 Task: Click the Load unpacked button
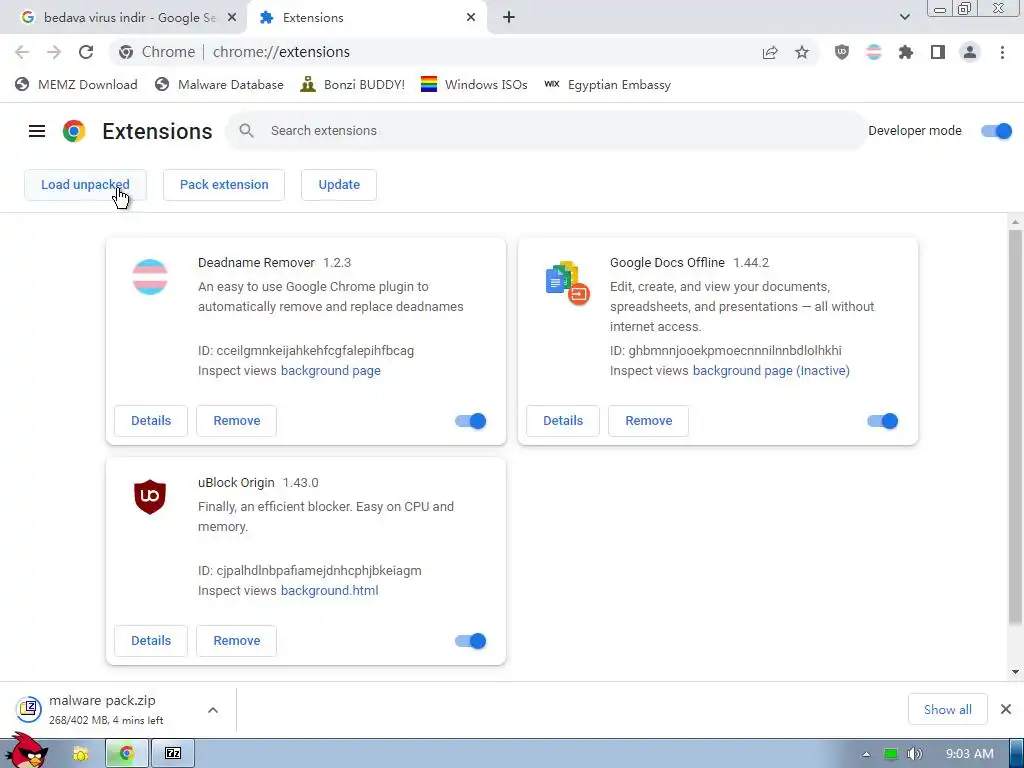(x=85, y=185)
